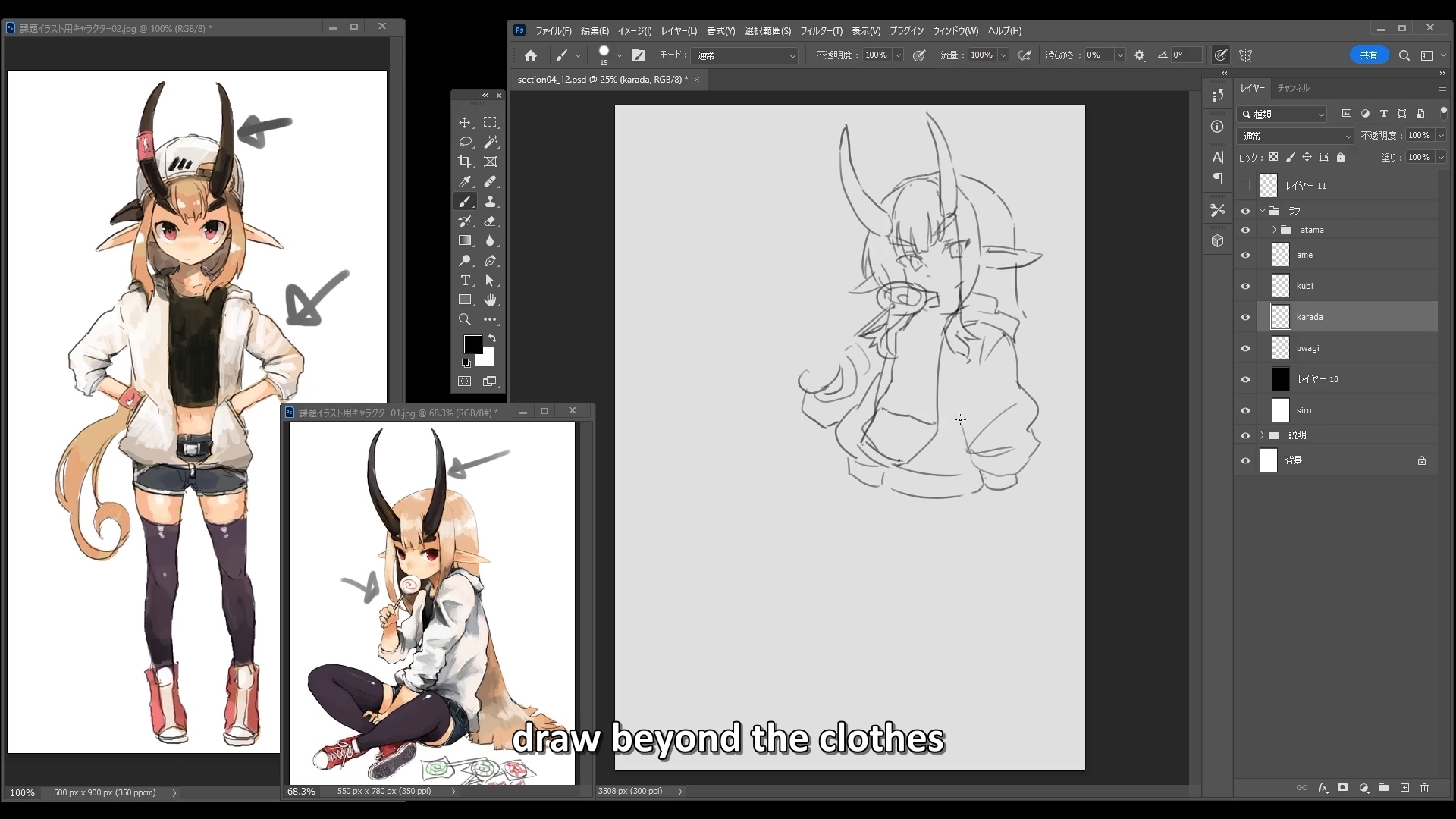This screenshot has width=1456, height=819.
Task: Select the Horizontal Type tool
Action: point(465,281)
